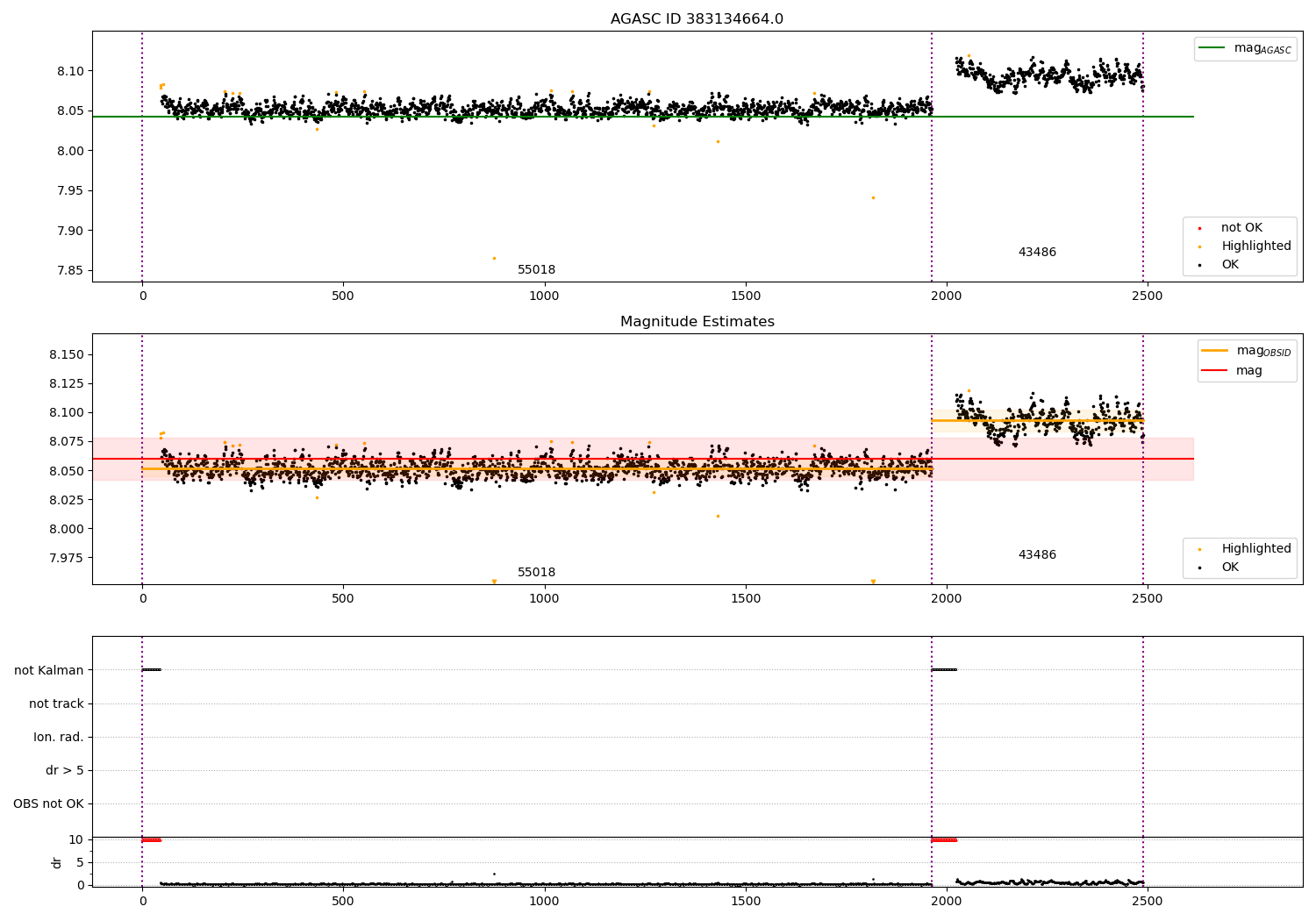The image size is (1316, 921).
Task: Click the 1500 x-tick label under middle plot
Action: pos(745,599)
